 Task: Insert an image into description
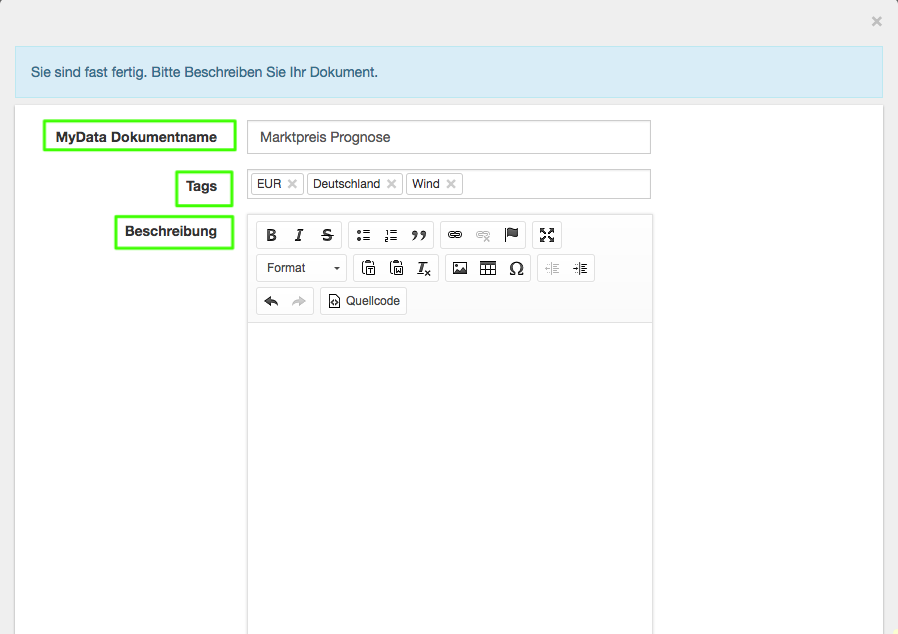pos(460,268)
